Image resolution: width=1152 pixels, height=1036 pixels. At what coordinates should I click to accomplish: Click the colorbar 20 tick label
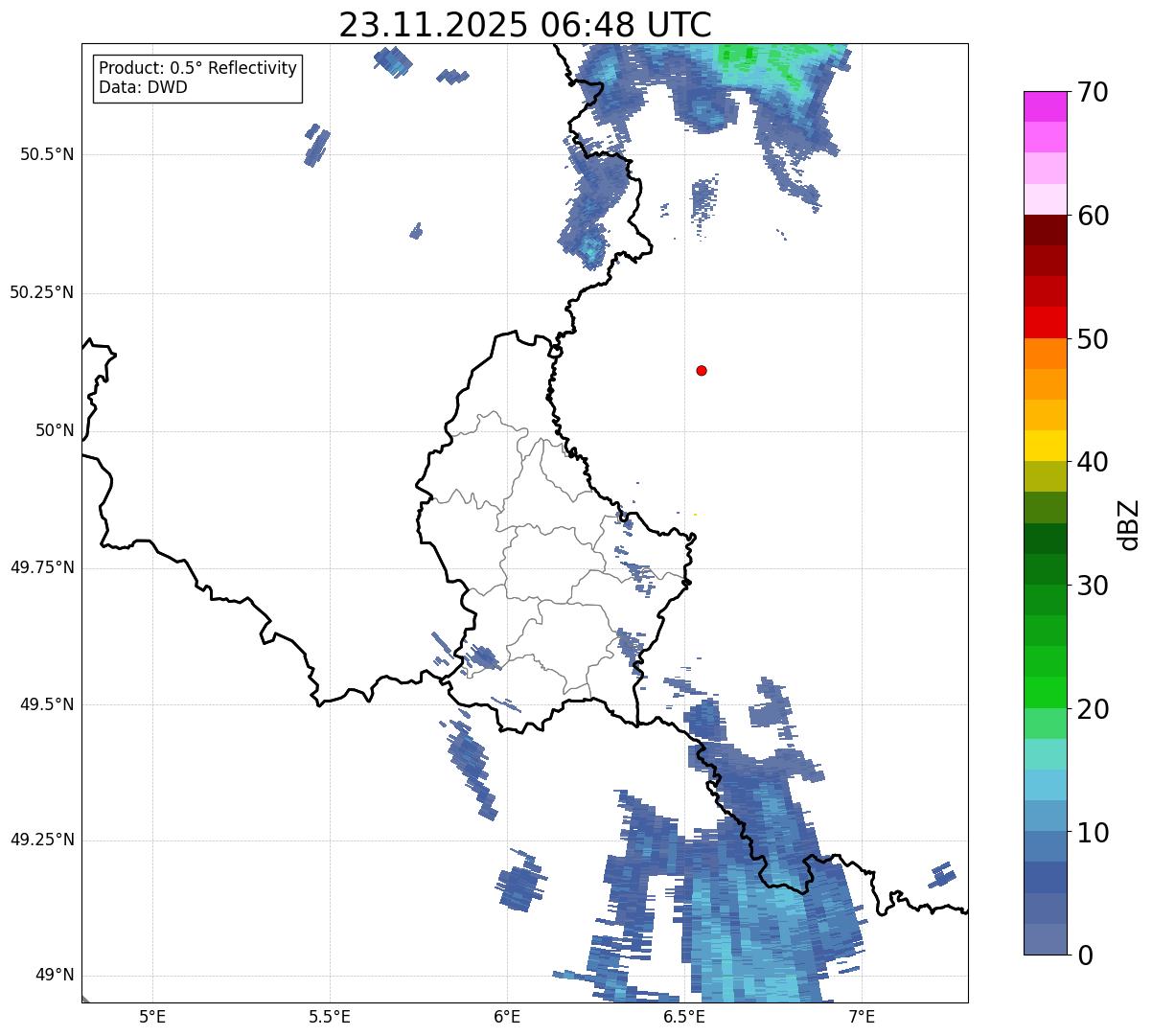[1093, 709]
